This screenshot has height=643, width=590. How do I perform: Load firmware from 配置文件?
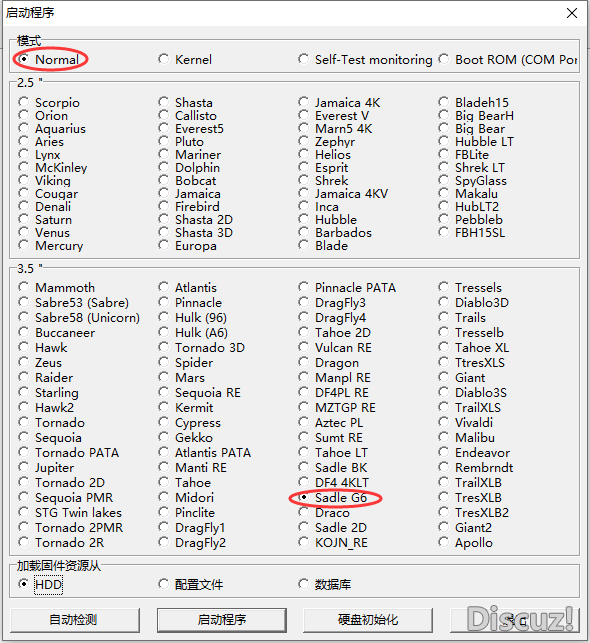point(164,584)
